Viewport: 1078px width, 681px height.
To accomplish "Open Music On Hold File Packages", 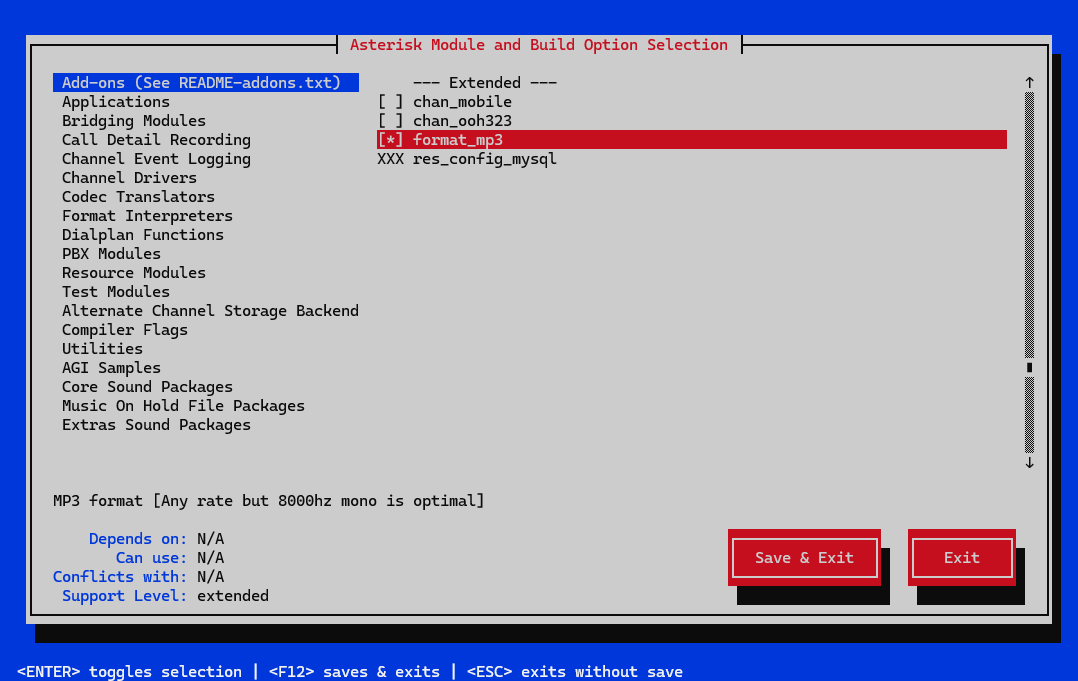I will pos(183,406).
